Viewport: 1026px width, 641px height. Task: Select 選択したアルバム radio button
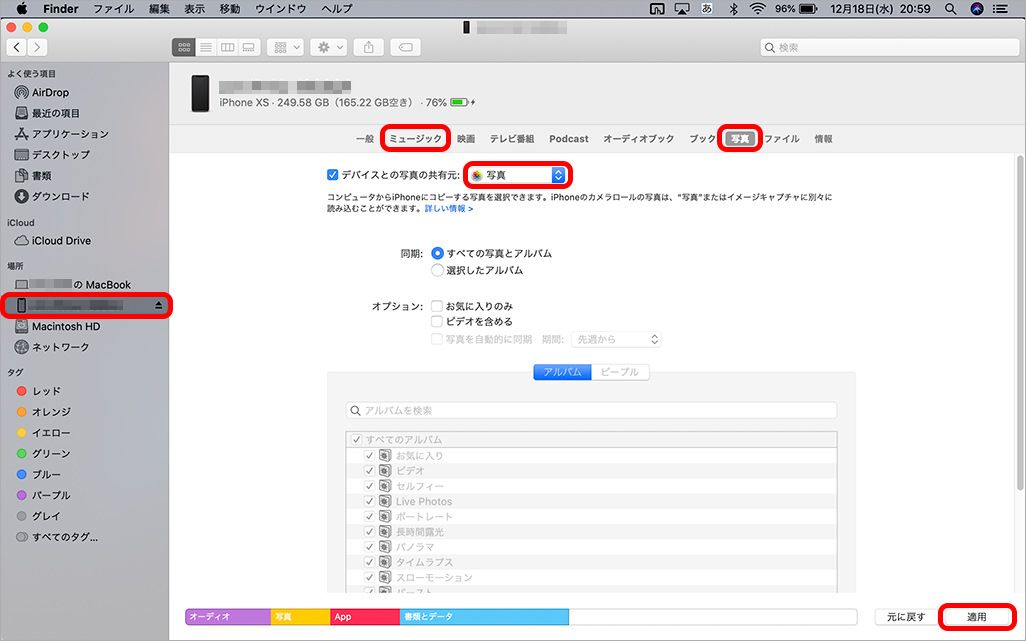(x=437, y=270)
